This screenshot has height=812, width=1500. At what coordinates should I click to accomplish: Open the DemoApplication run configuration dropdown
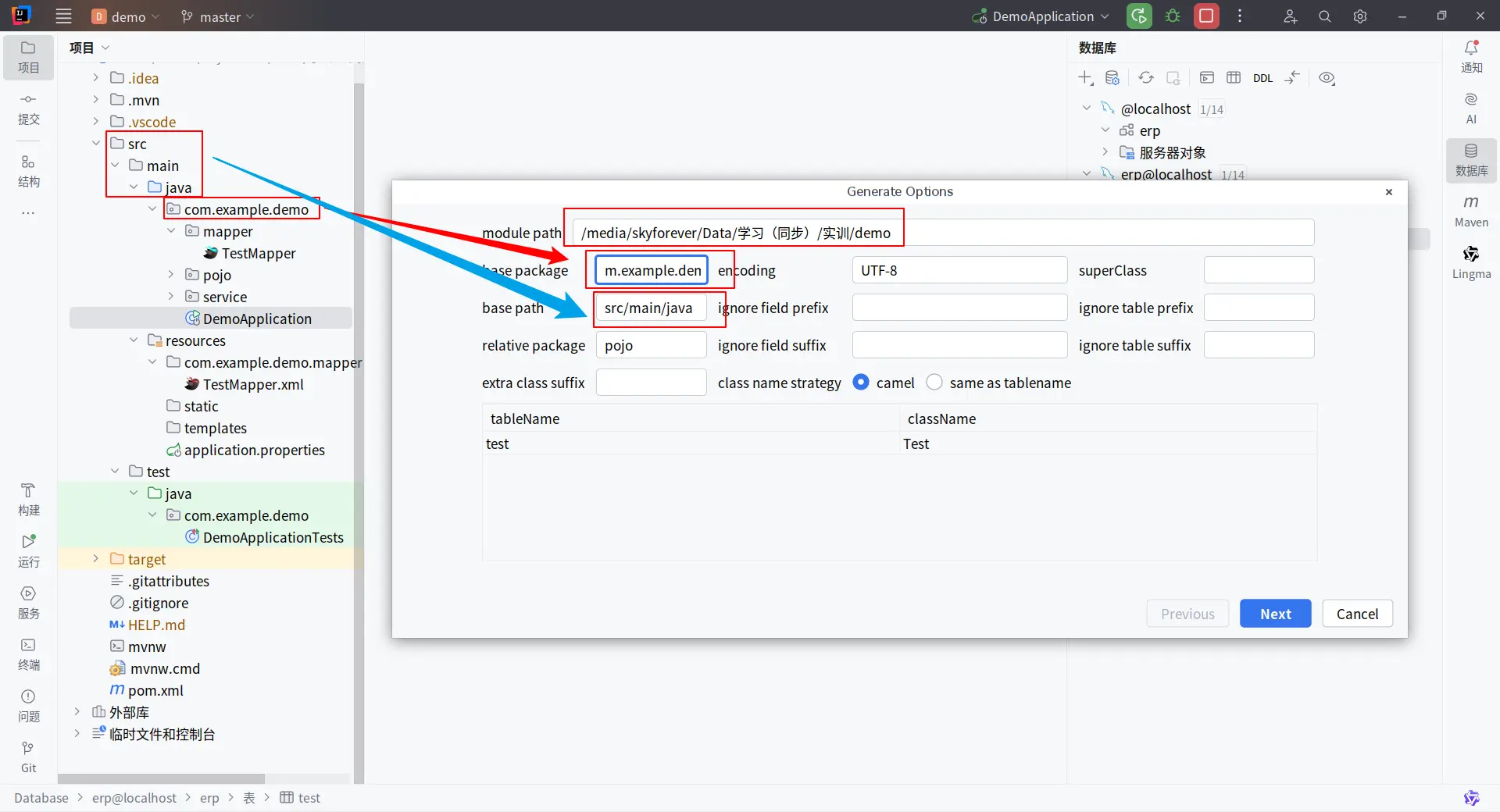[1041, 16]
